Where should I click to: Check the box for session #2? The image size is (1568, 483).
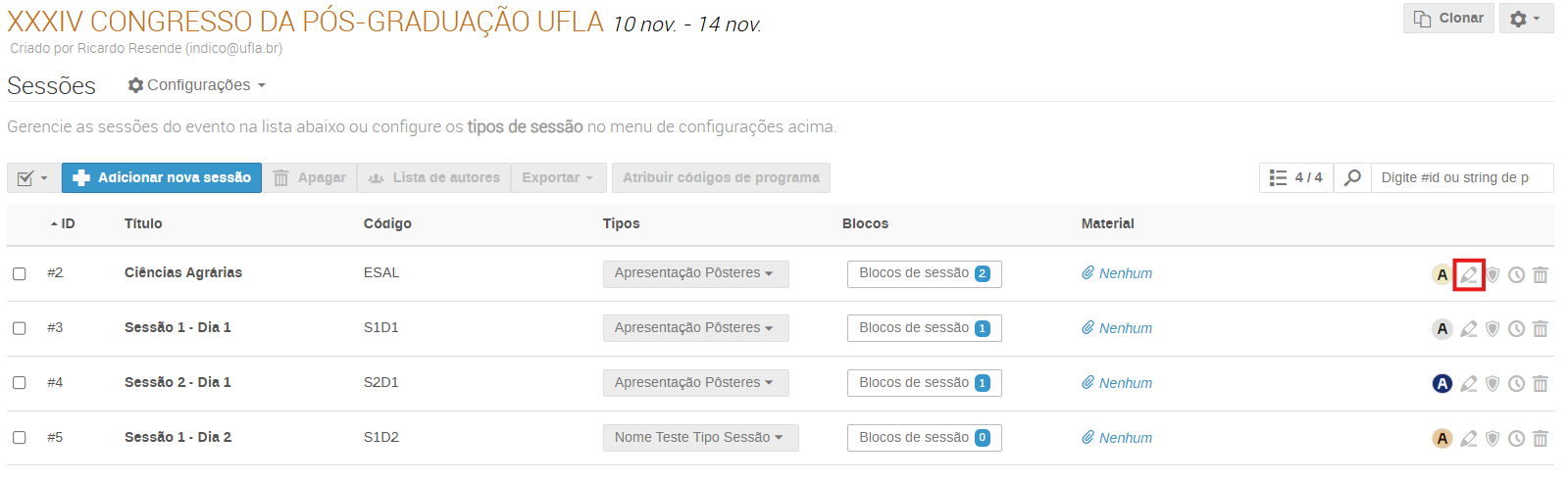click(x=20, y=273)
